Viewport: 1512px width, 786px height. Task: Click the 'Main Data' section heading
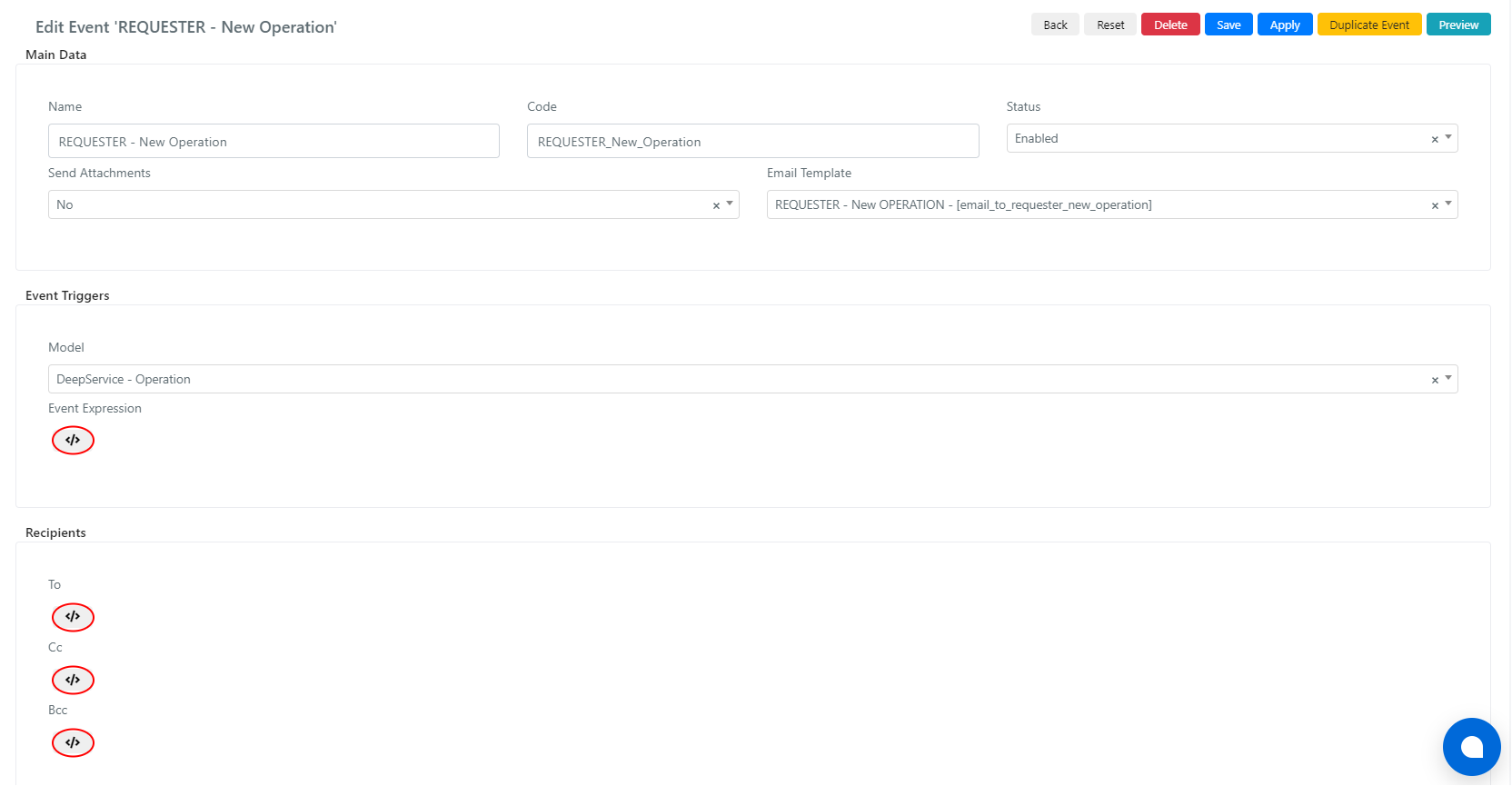tap(56, 55)
